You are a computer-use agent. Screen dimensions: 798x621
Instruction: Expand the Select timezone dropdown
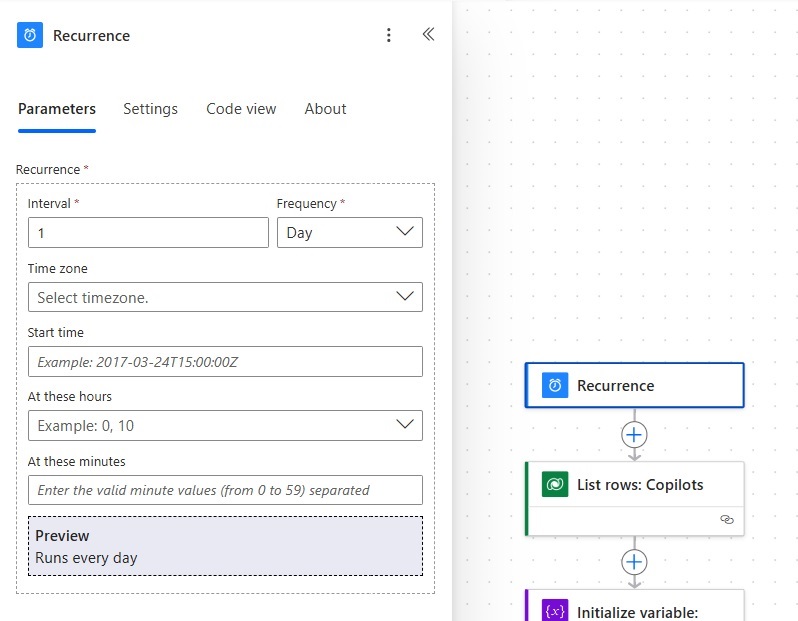(225, 297)
